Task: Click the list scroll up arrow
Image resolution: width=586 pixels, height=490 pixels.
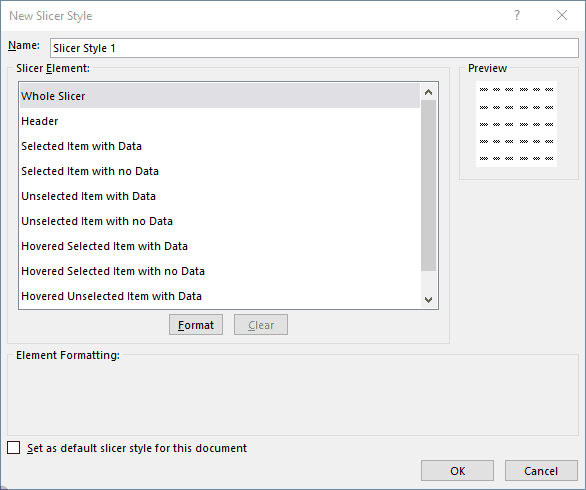Action: (x=428, y=92)
